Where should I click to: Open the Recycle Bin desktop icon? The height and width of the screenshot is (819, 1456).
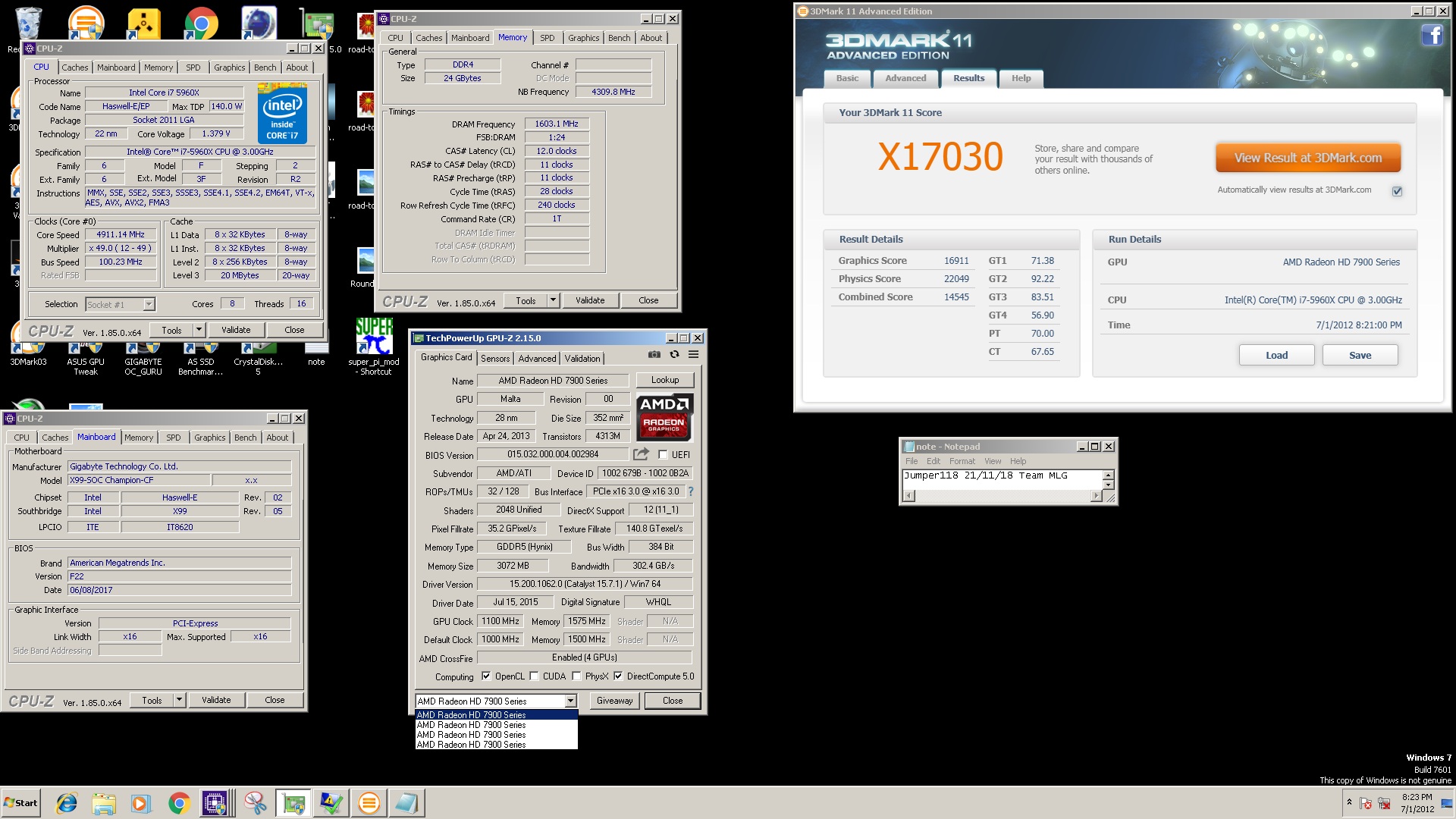tap(28, 23)
